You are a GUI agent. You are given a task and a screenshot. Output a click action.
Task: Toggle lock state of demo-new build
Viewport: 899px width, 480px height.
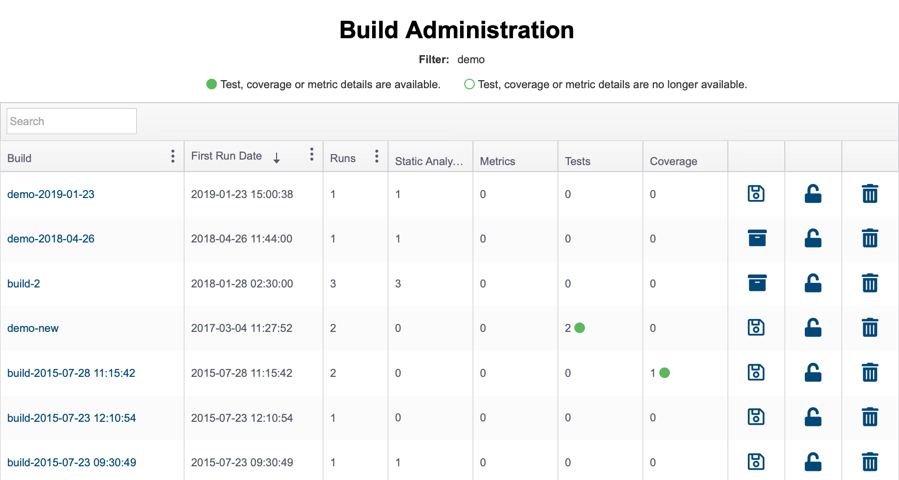812,328
